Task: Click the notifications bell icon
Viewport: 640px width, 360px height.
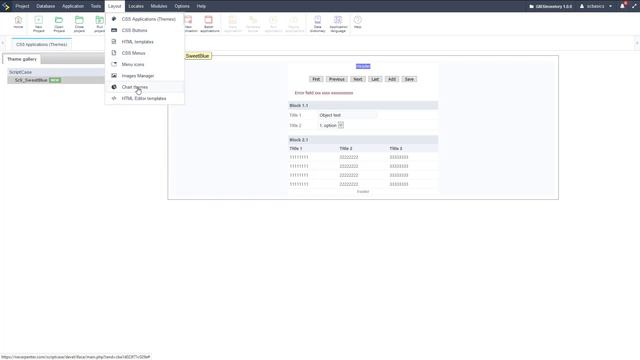Action: point(622,6)
